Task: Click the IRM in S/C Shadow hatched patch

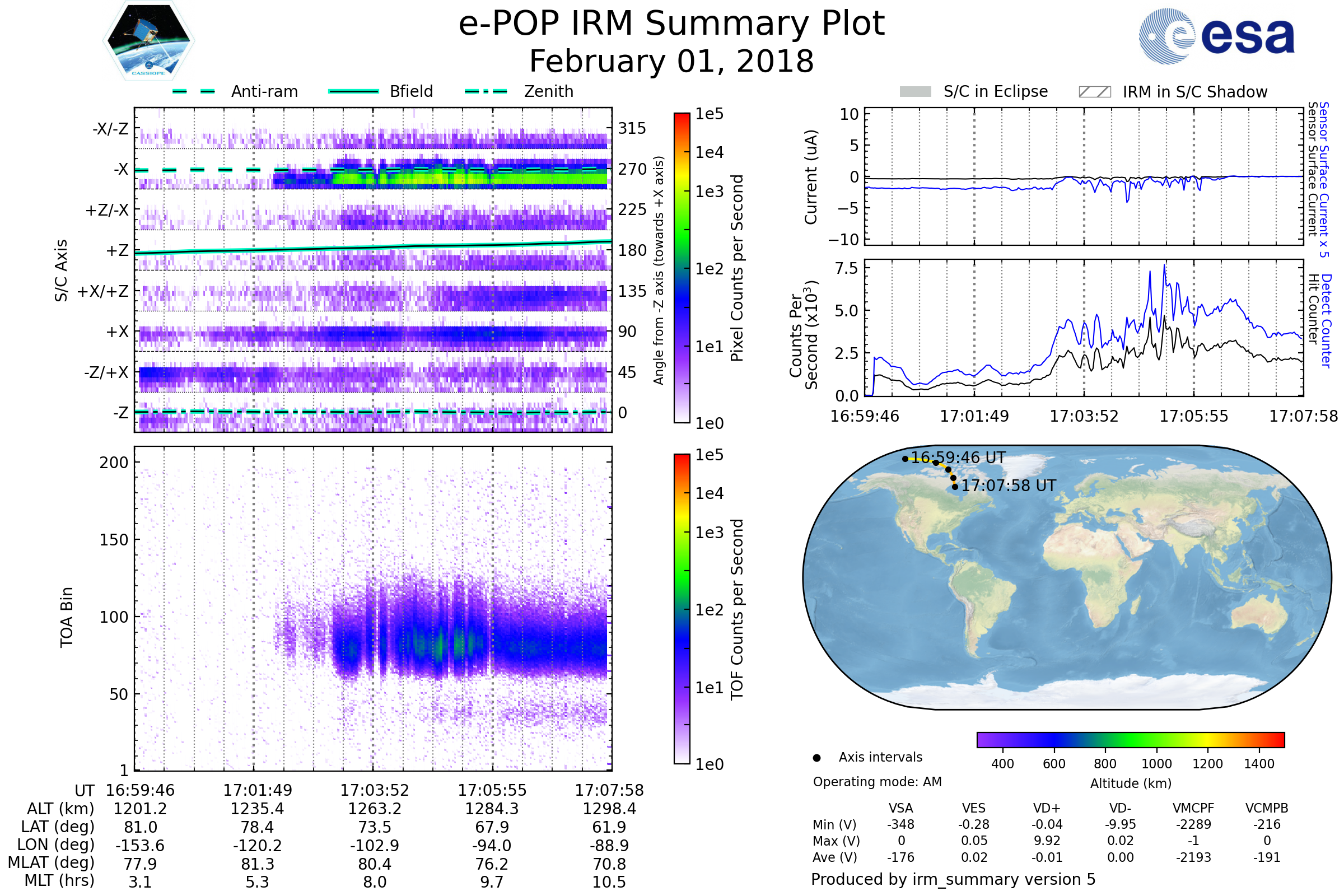Action: coord(1094,92)
